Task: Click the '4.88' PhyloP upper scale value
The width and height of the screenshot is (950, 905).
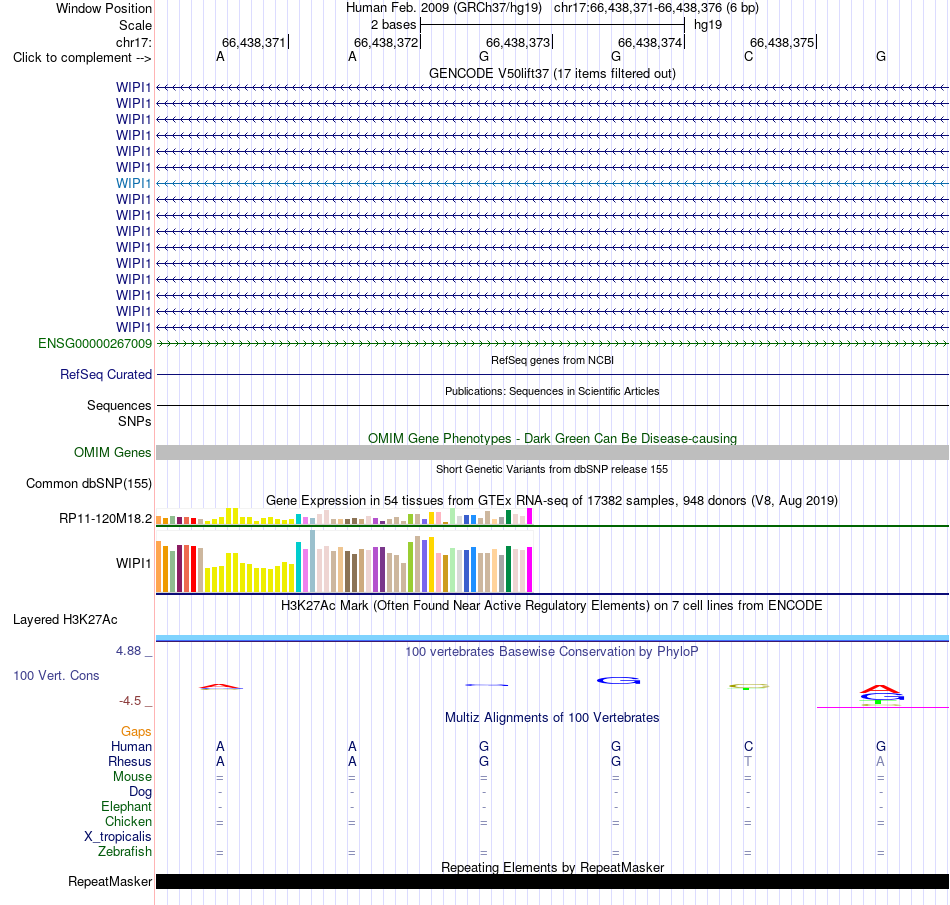Action: click(x=128, y=651)
